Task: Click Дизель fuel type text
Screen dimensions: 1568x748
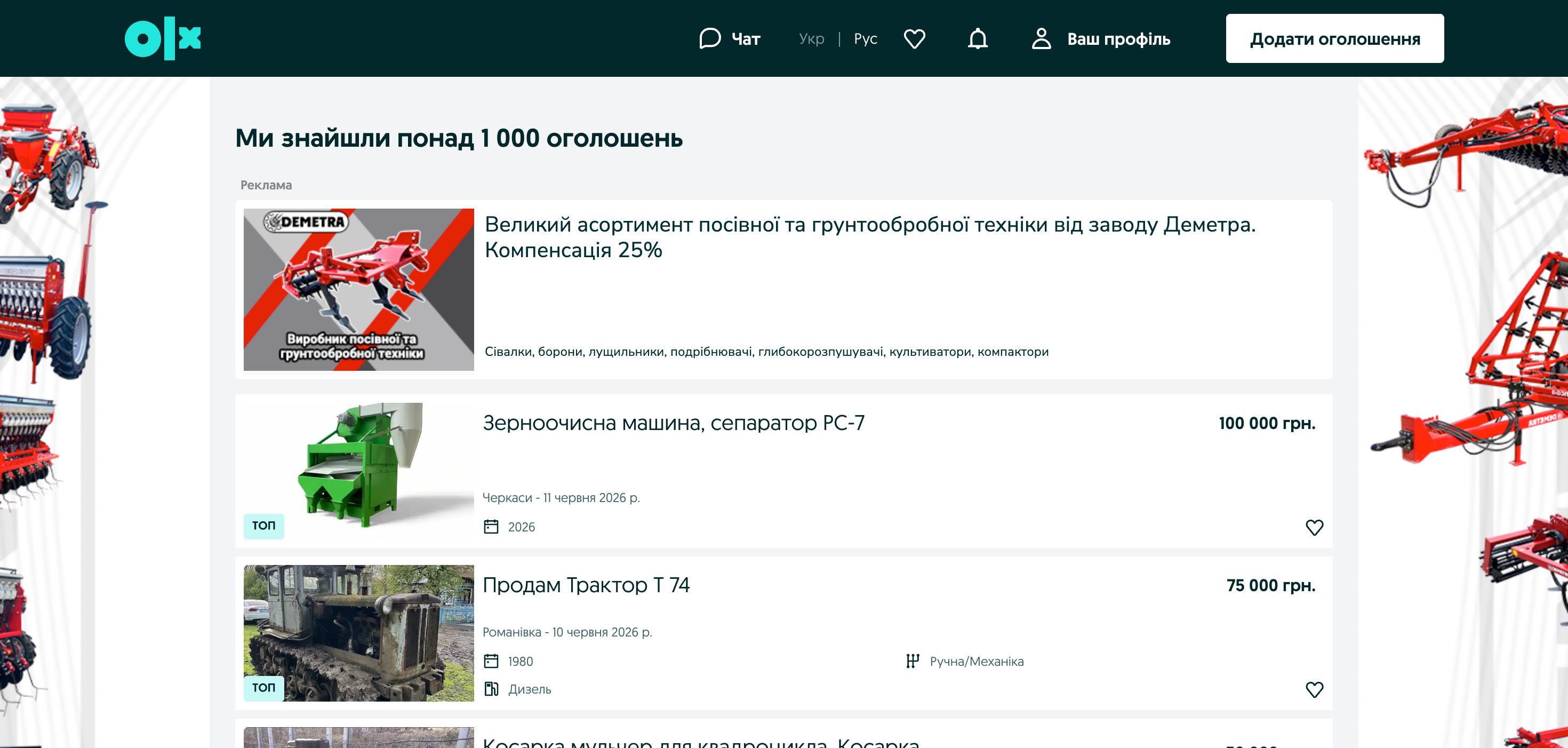Action: (530, 689)
